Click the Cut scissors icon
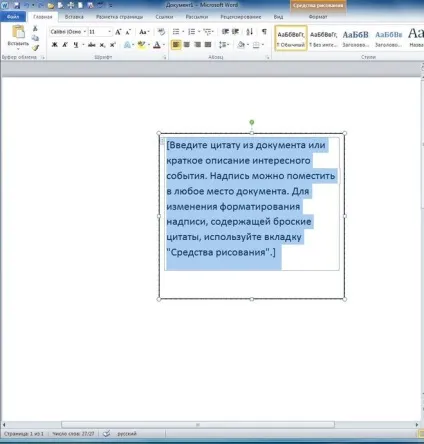 pos(35,29)
